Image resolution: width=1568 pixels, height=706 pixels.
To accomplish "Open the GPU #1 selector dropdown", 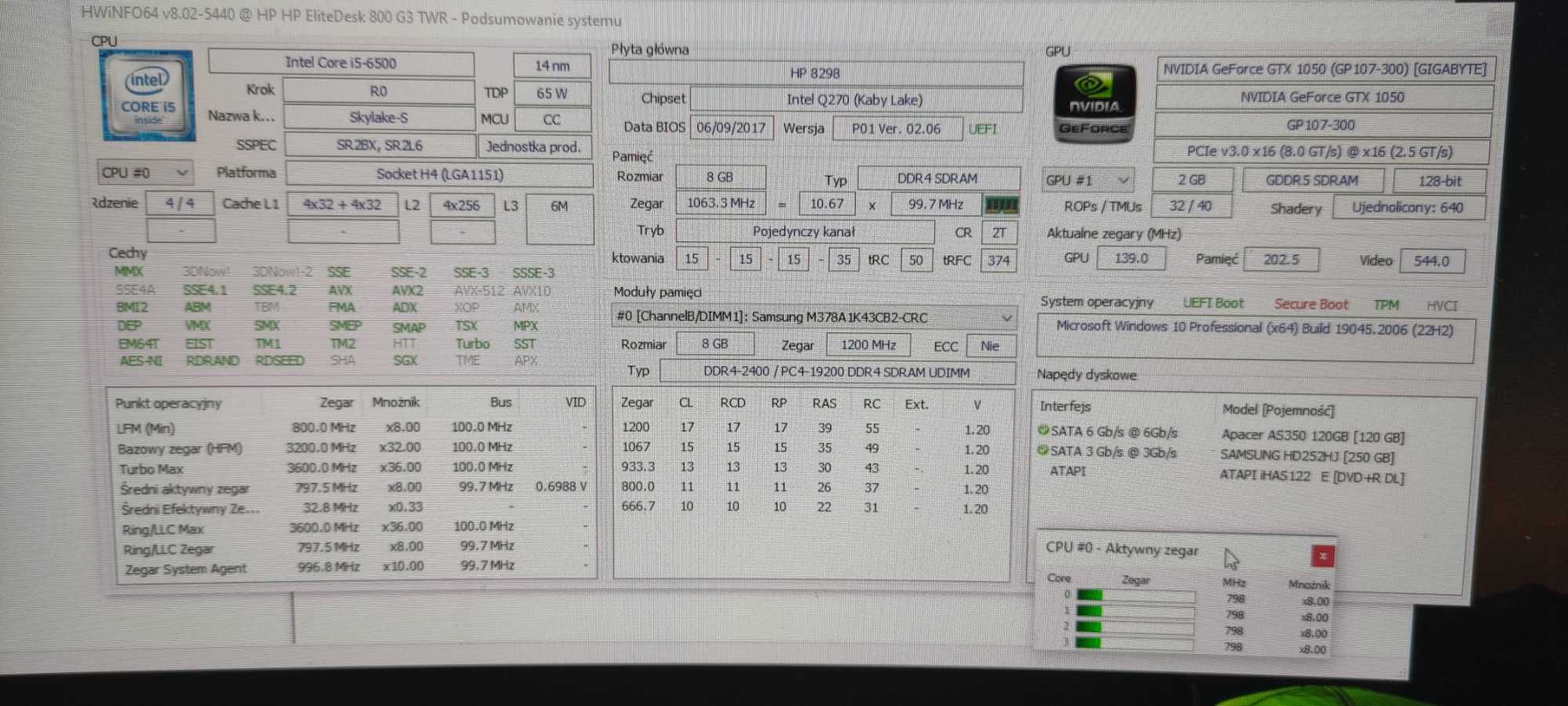I will (1087, 180).
